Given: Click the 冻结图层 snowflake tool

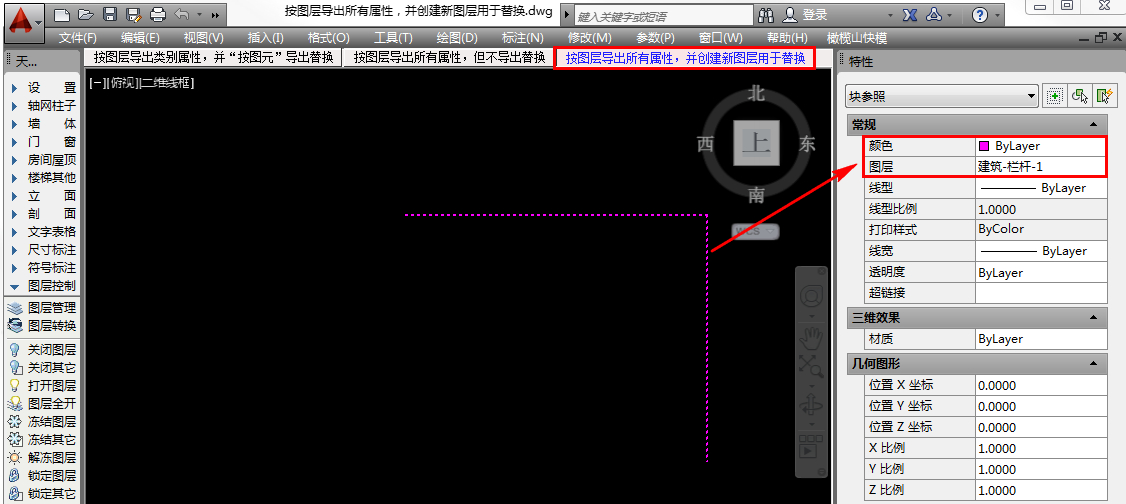Looking at the screenshot, I should (42, 421).
